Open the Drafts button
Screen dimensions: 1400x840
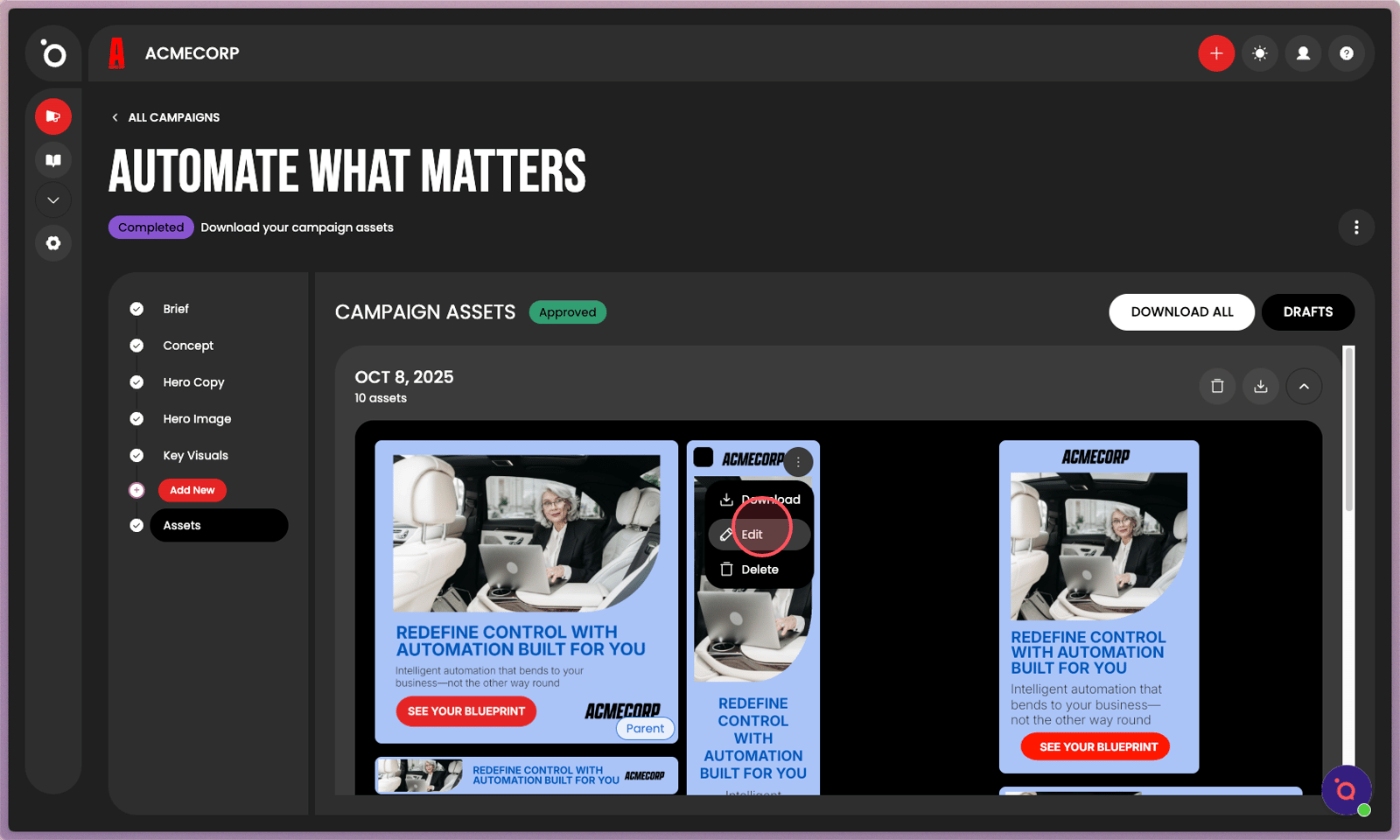1308,312
